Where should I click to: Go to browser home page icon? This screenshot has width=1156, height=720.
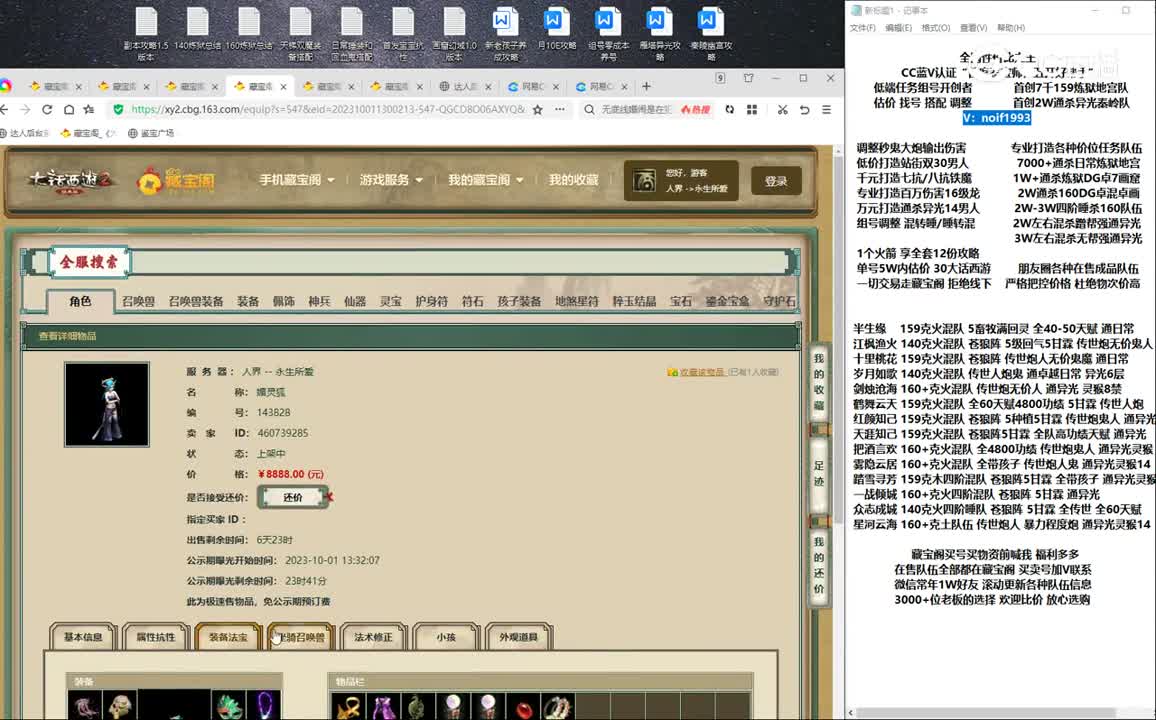point(69,109)
